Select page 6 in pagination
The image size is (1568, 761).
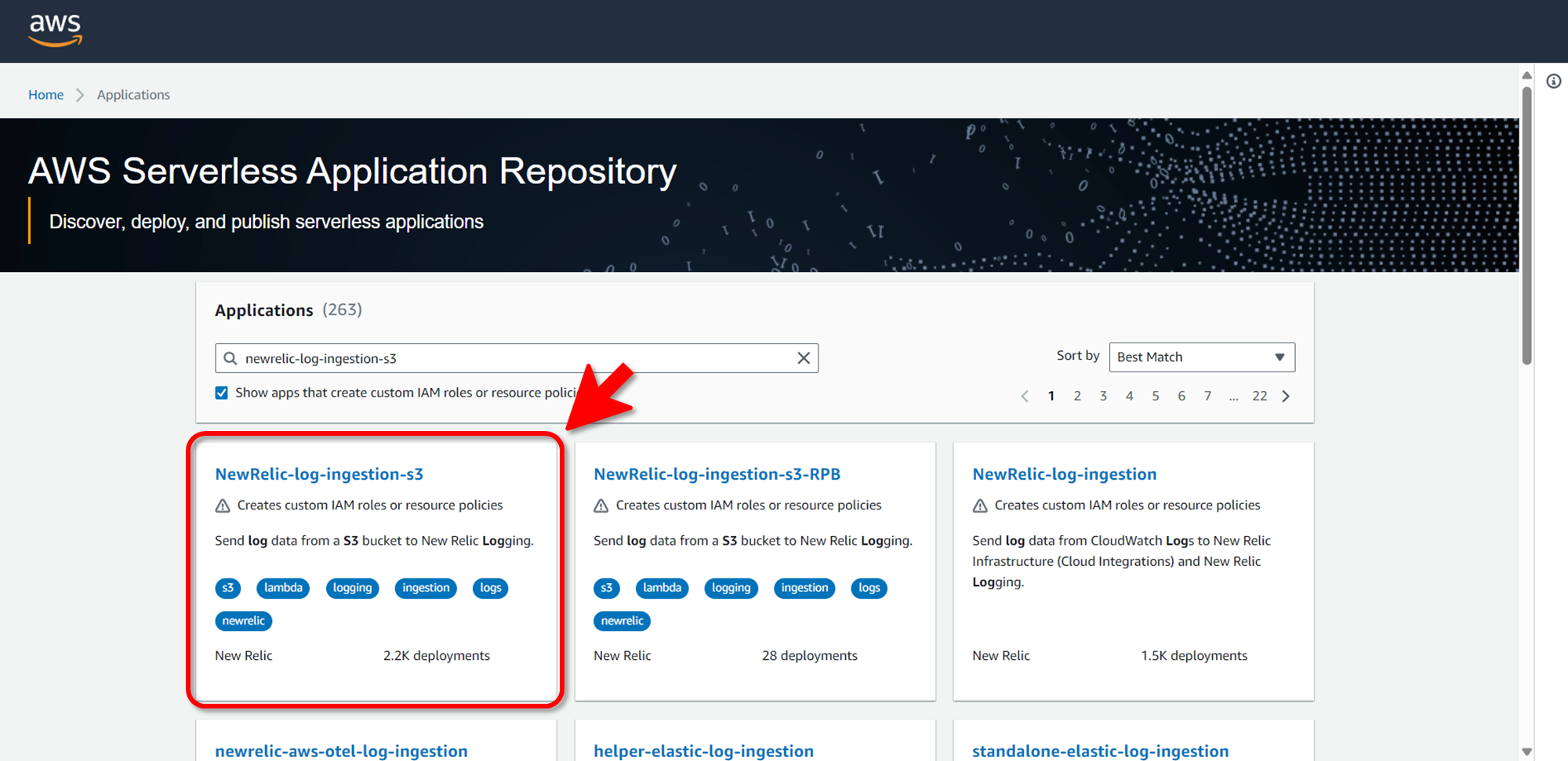click(1181, 396)
